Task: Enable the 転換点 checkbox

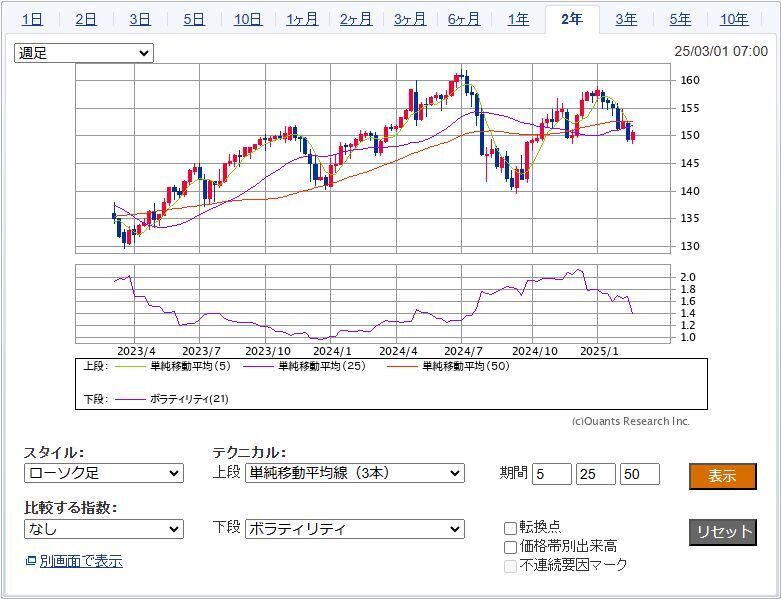Action: pos(511,528)
